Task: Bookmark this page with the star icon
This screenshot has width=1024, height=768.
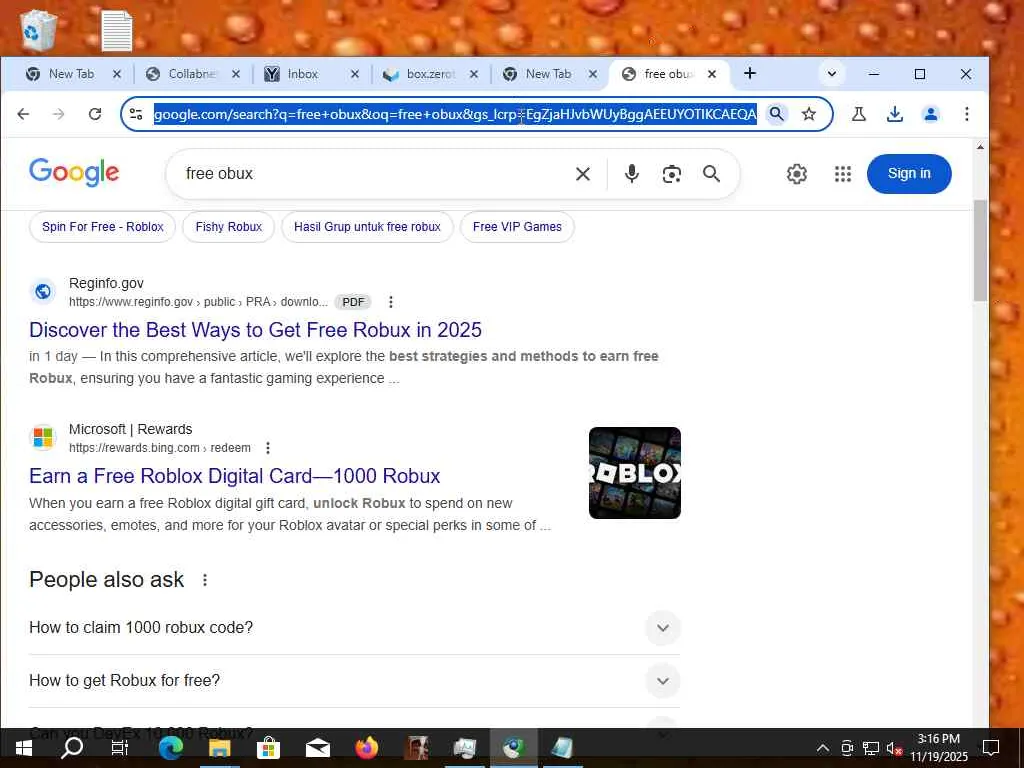Action: (x=808, y=114)
